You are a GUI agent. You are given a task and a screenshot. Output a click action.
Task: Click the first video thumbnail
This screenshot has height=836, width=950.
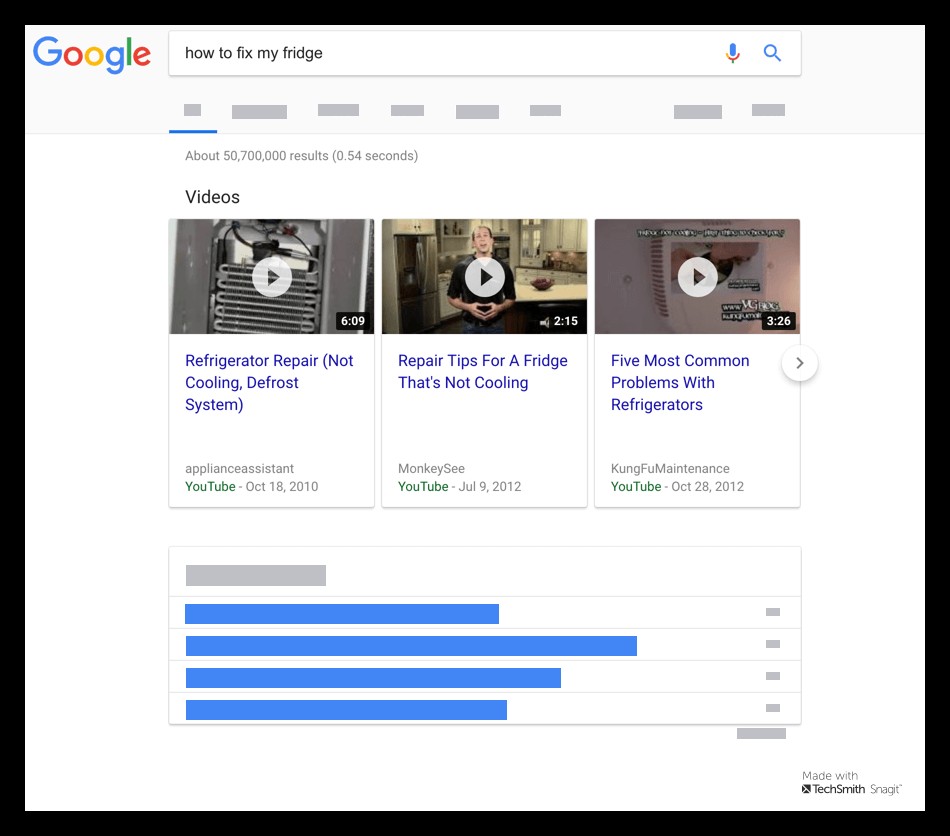pyautogui.click(x=271, y=276)
